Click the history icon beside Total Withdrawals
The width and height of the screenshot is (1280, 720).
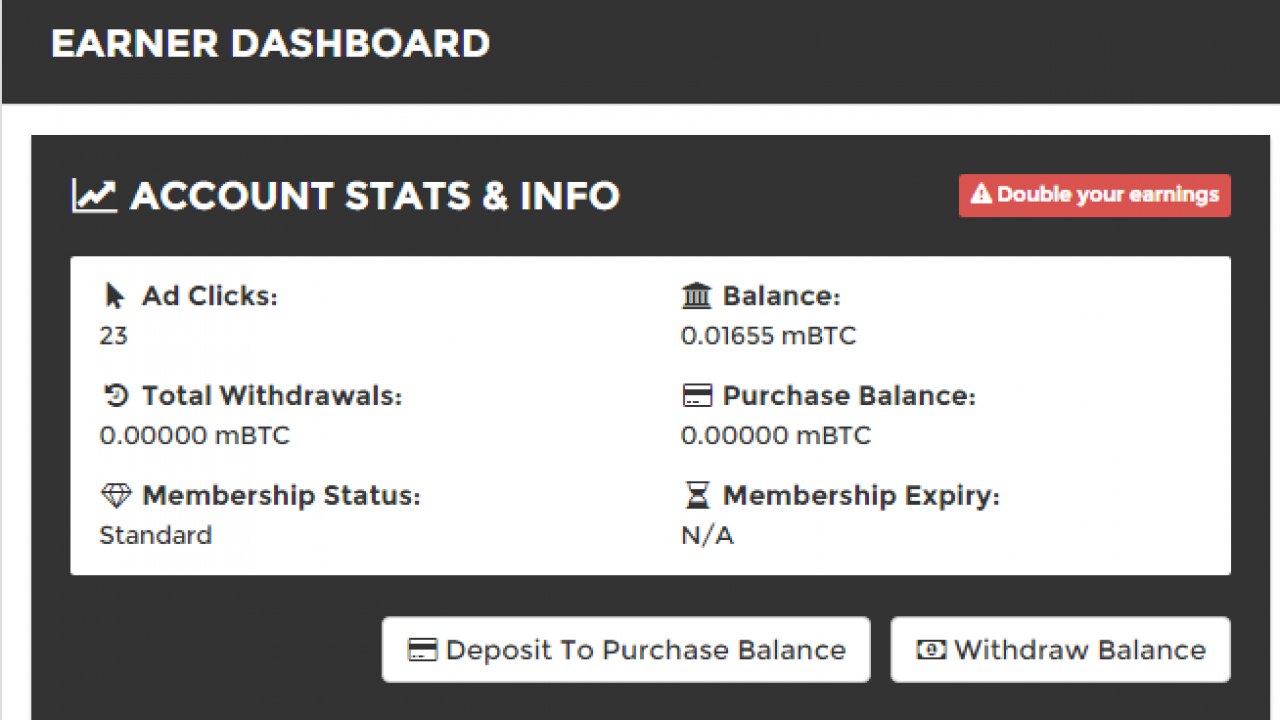point(116,396)
